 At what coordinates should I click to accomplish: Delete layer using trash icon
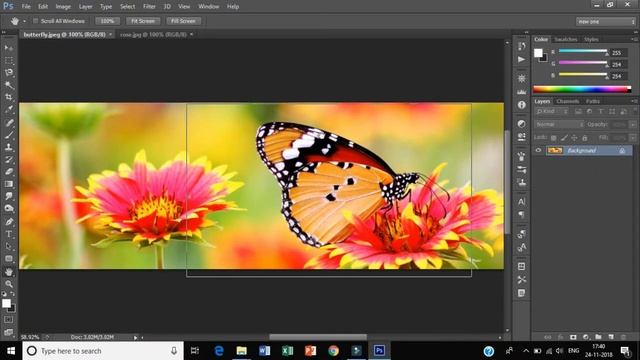623,337
